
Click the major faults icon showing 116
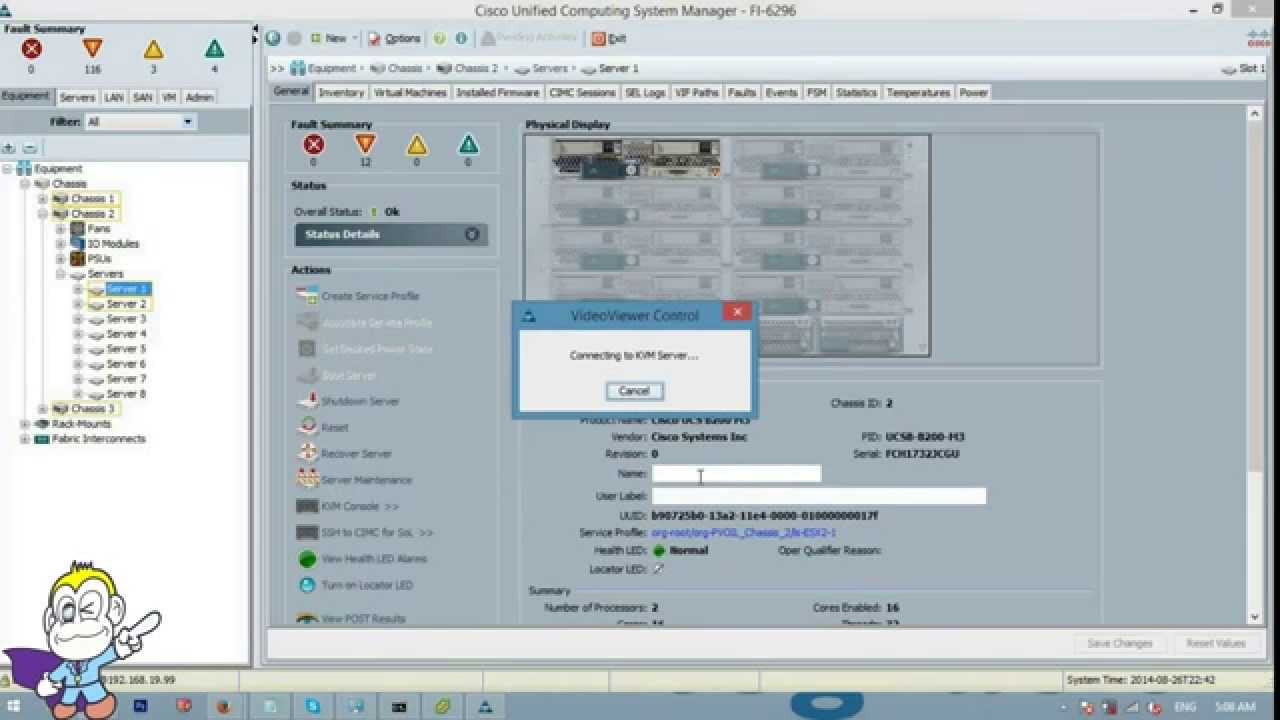(92, 49)
